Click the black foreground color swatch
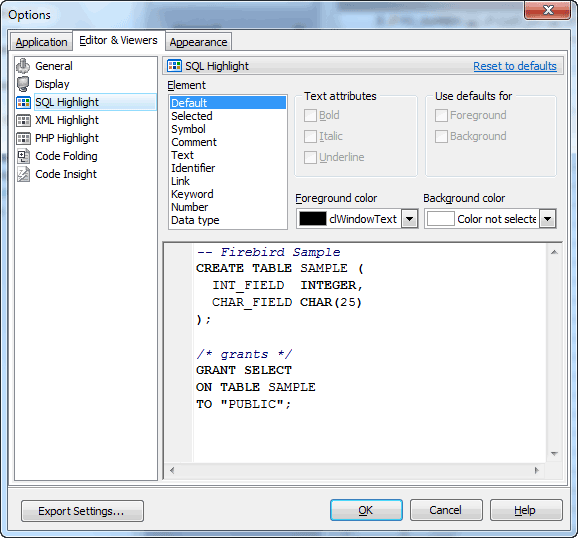 click(x=313, y=219)
